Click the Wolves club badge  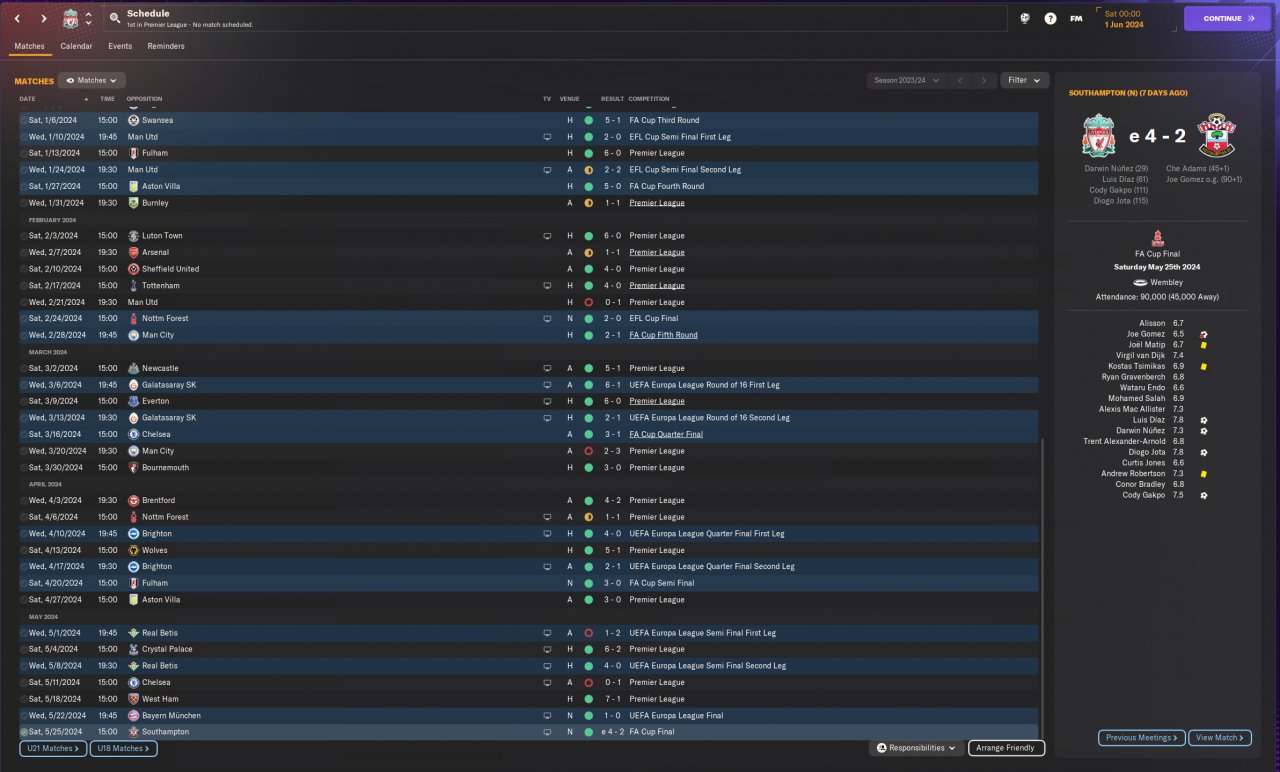click(133, 550)
